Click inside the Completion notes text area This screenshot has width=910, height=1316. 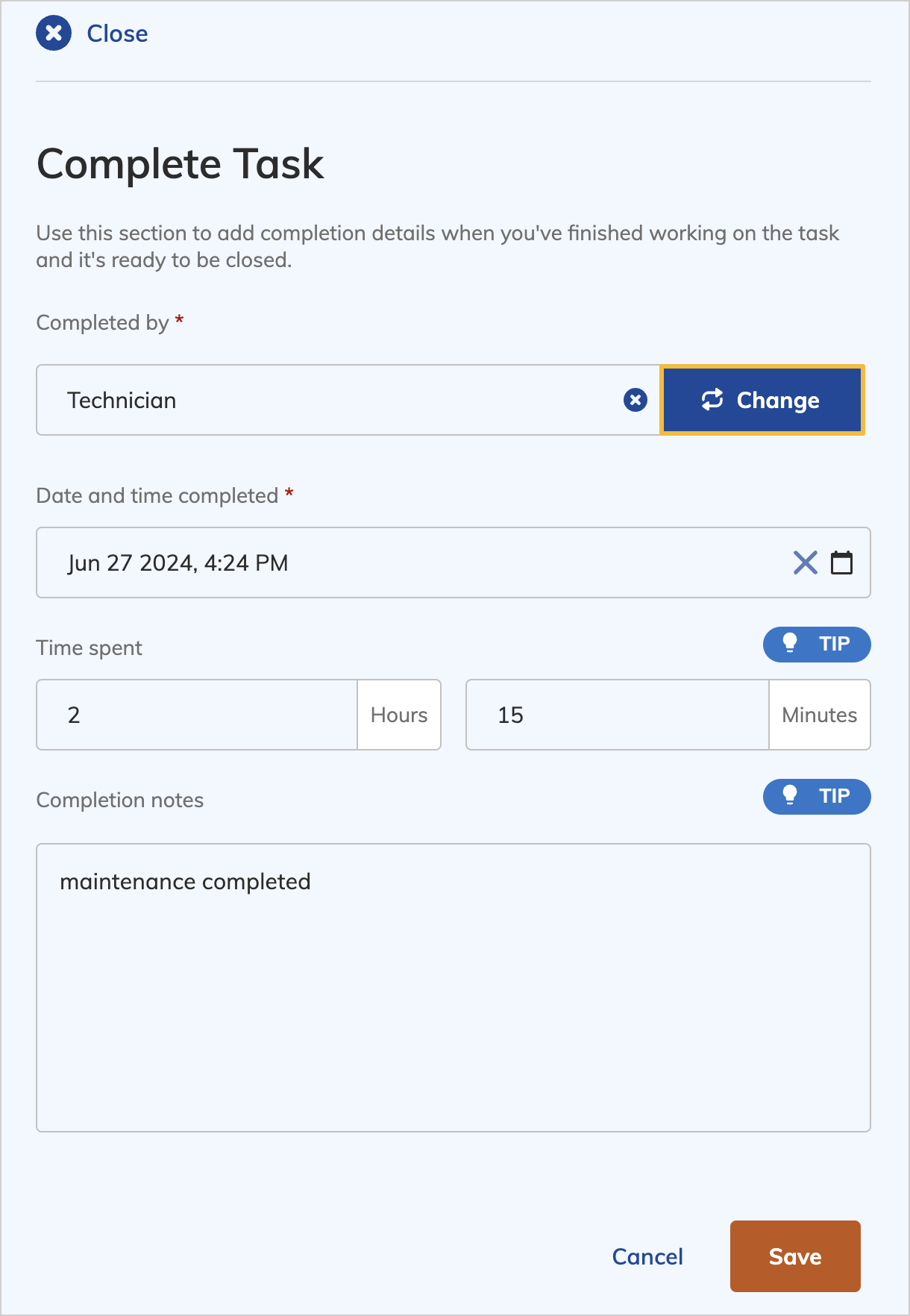[454, 988]
